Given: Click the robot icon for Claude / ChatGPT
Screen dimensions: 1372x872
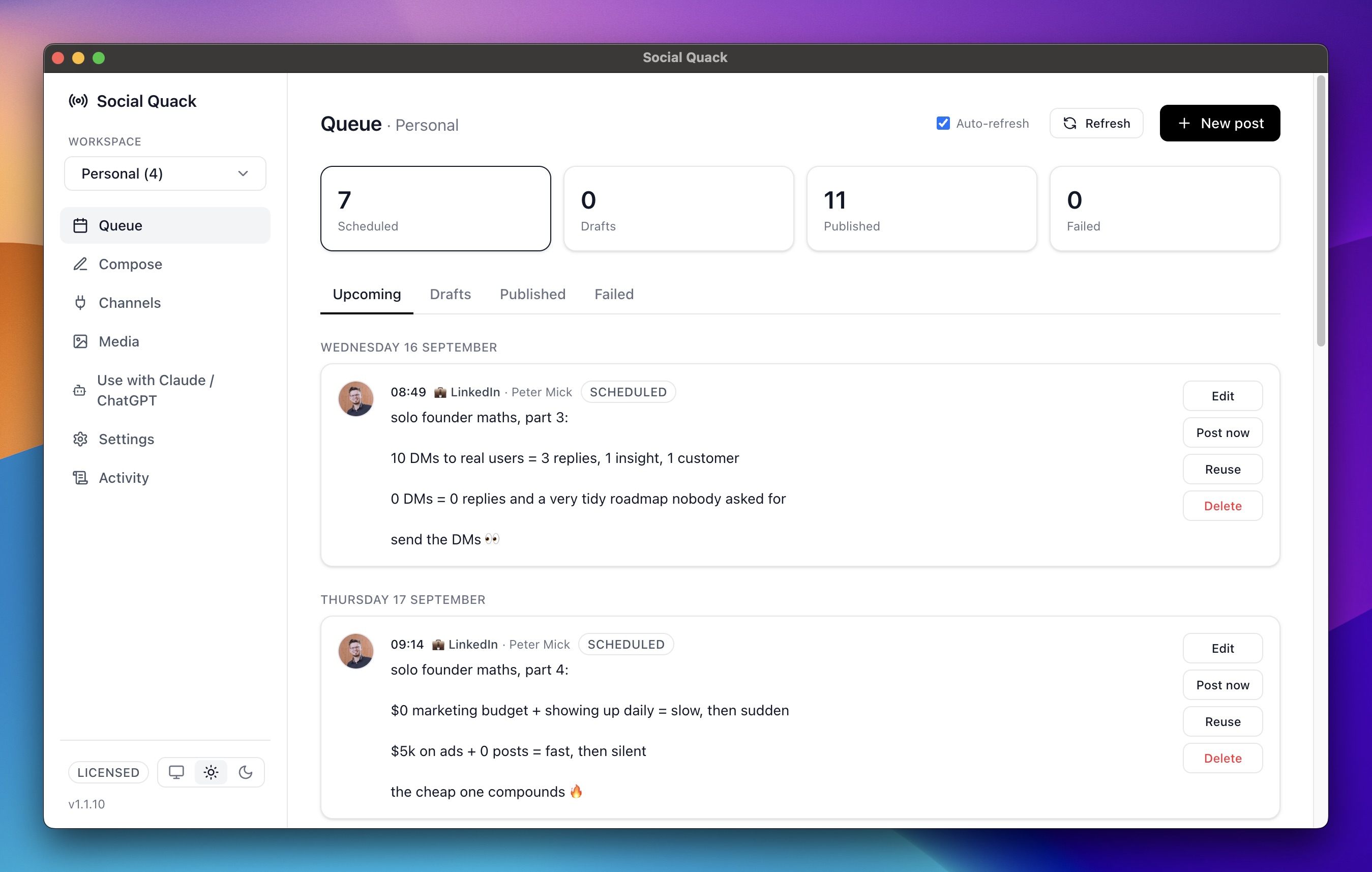Looking at the screenshot, I should click(80, 390).
